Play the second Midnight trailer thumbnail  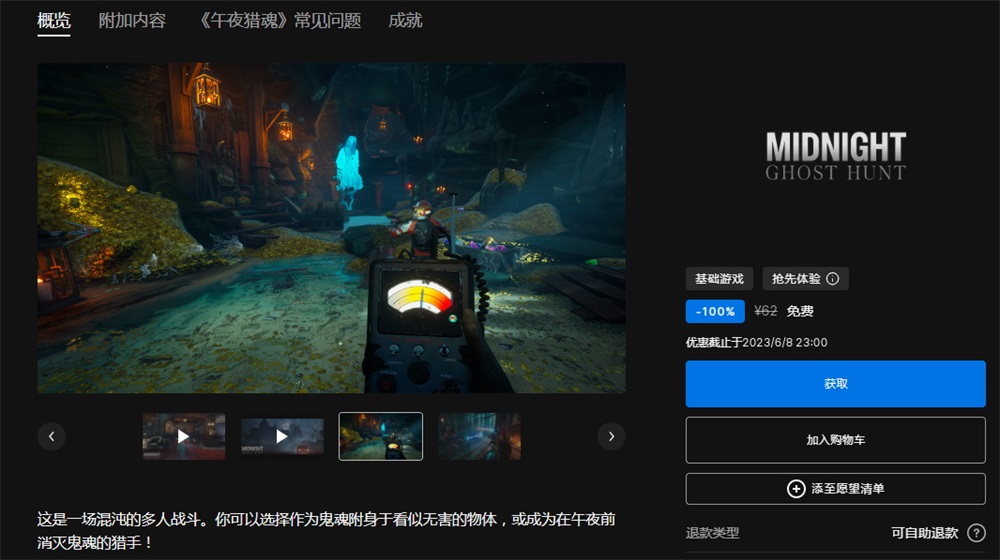pyautogui.click(x=282, y=436)
